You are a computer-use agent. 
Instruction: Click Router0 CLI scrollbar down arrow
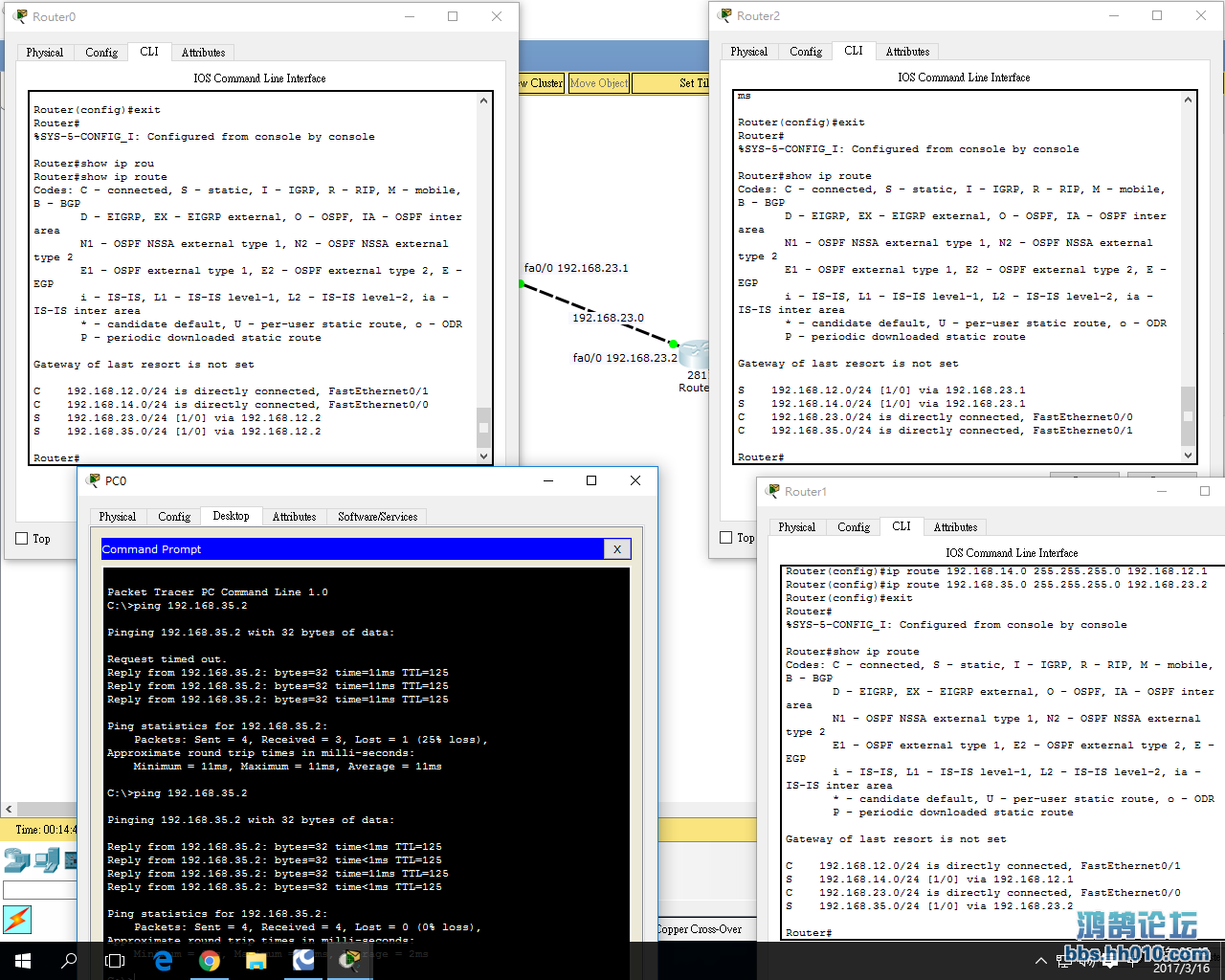pos(483,457)
